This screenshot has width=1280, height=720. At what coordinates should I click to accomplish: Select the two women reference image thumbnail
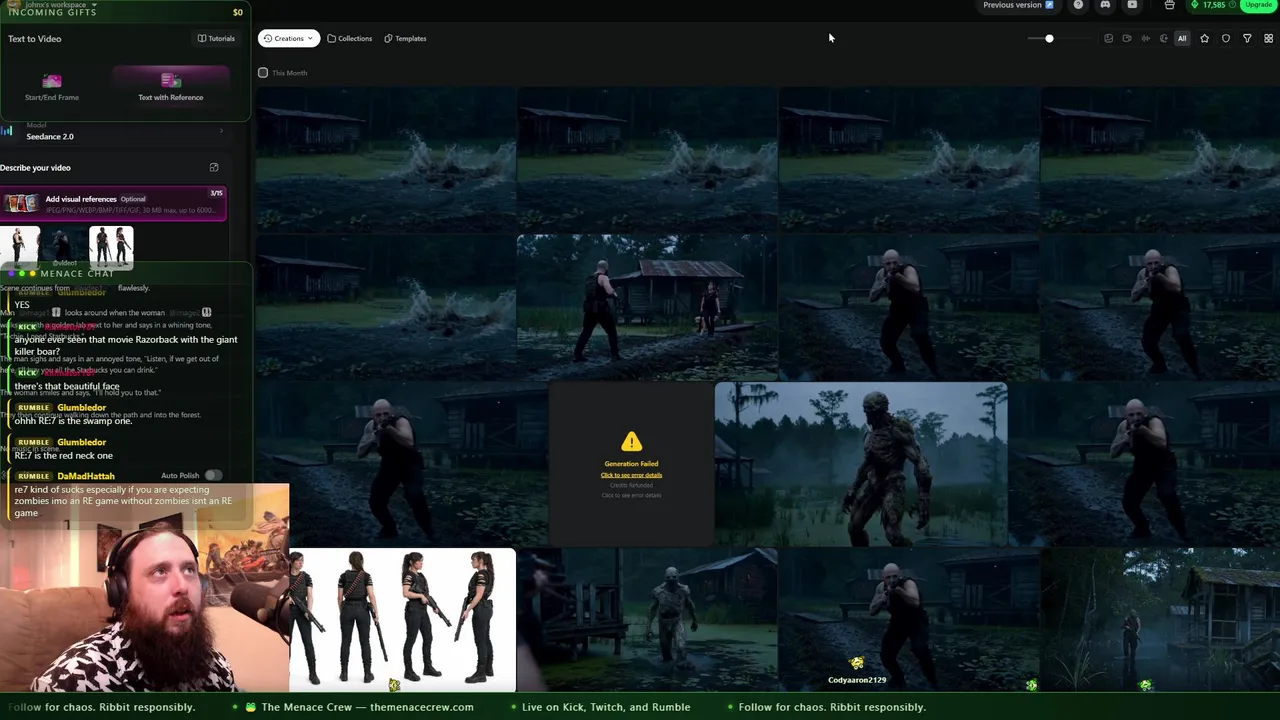(111, 246)
